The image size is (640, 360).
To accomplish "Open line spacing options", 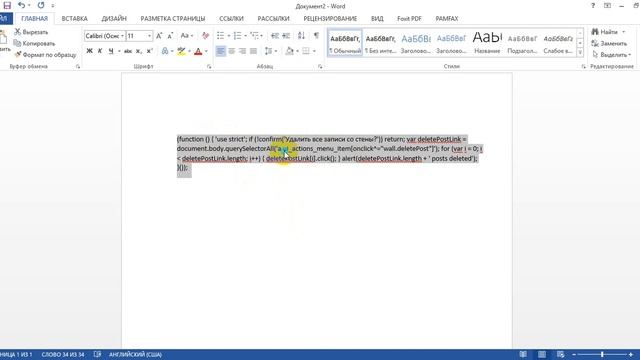I will click(269, 51).
